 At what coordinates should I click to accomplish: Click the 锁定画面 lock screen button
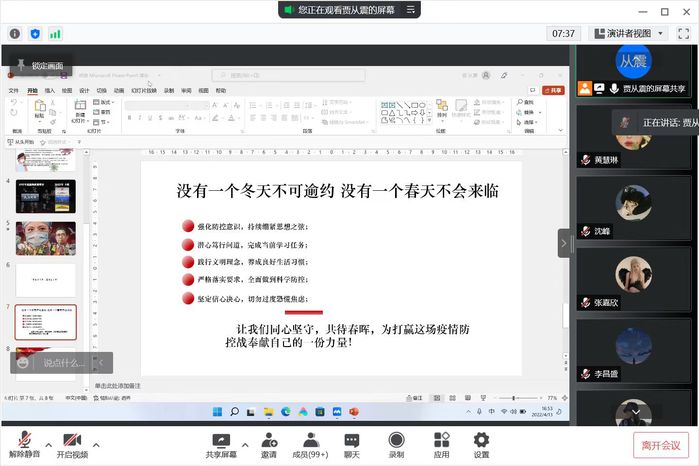pos(39,66)
